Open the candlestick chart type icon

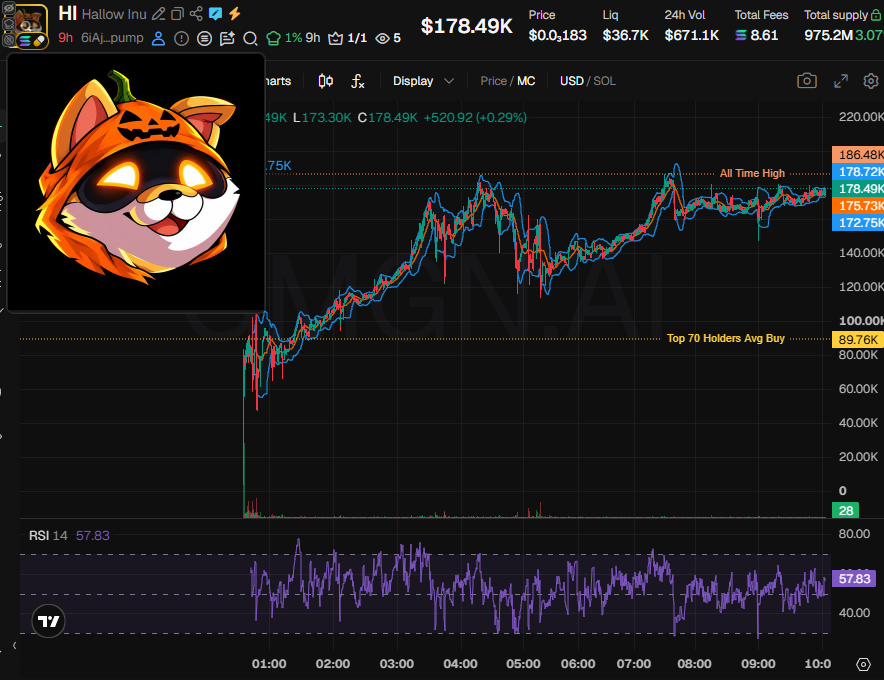coord(325,81)
